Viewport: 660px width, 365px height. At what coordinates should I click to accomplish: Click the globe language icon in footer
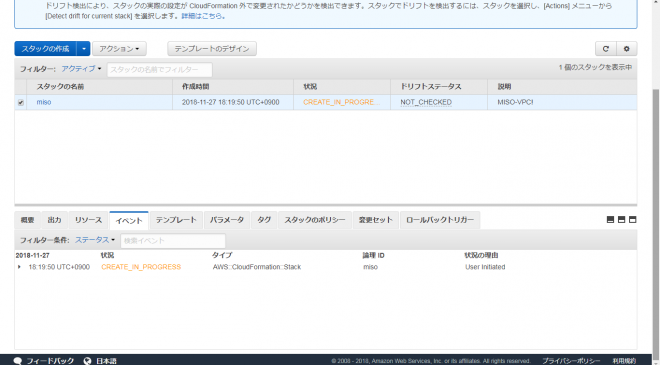tap(87, 361)
